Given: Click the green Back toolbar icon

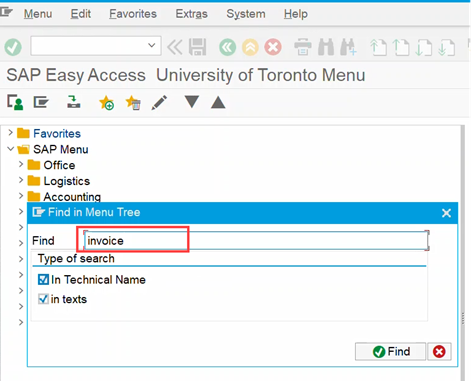Looking at the screenshot, I should tap(228, 47).
